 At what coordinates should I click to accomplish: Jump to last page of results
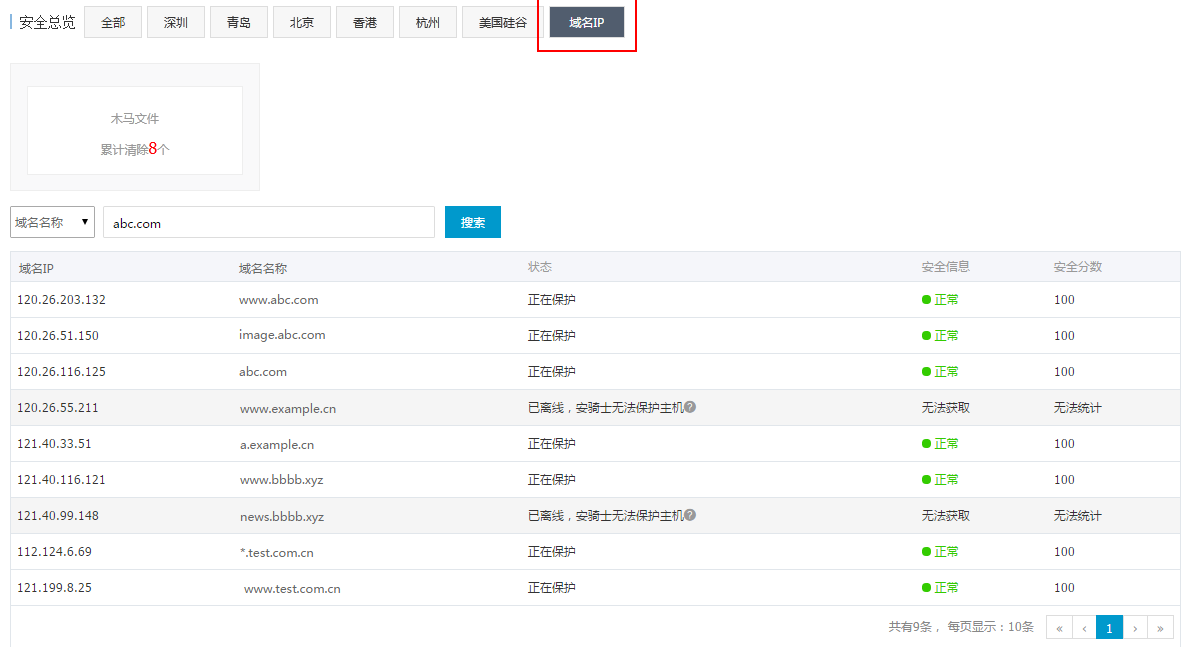click(x=1160, y=627)
